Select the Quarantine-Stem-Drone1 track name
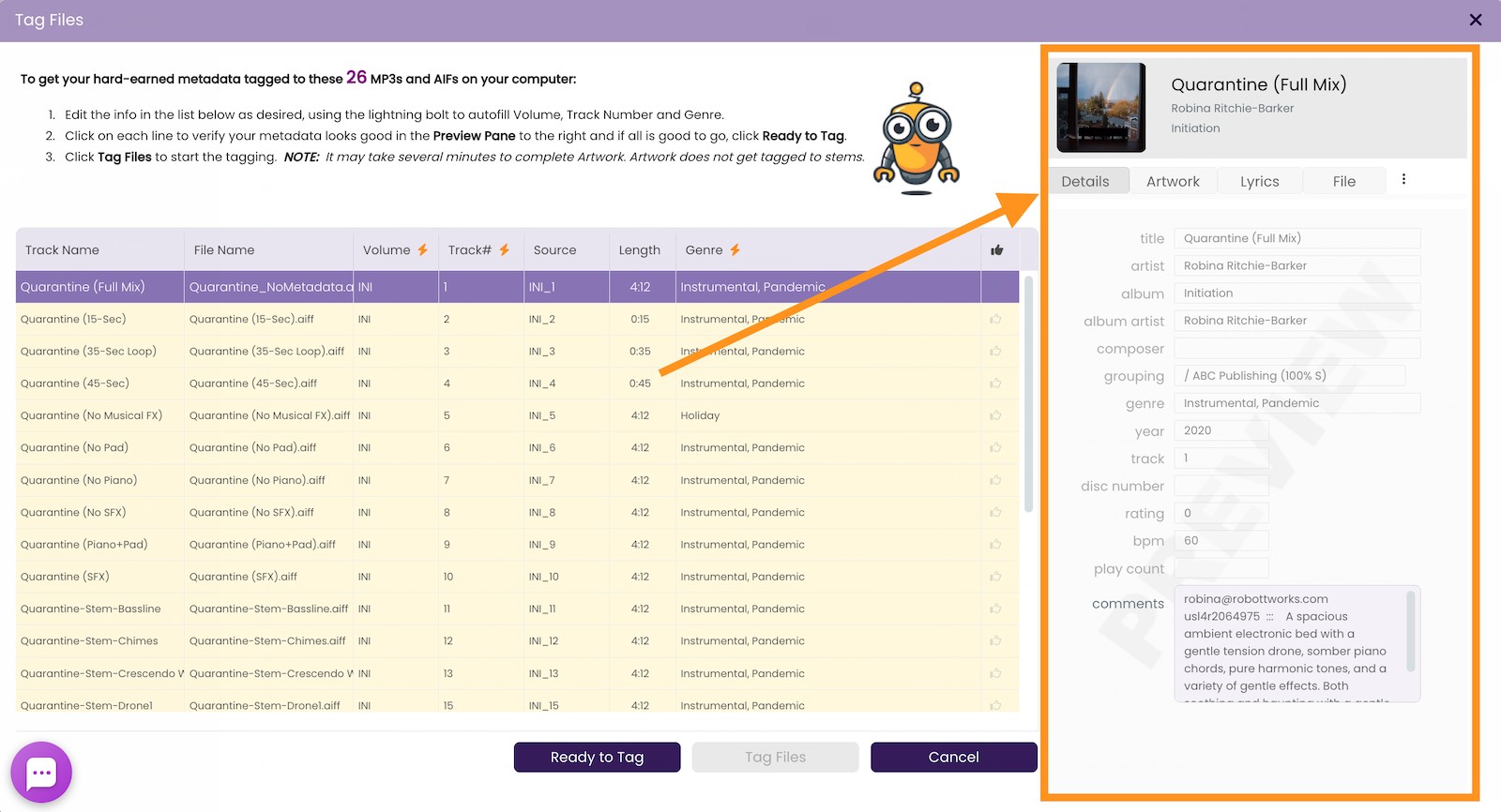Screen dimensions: 1501x812 pyautogui.click(x=86, y=705)
